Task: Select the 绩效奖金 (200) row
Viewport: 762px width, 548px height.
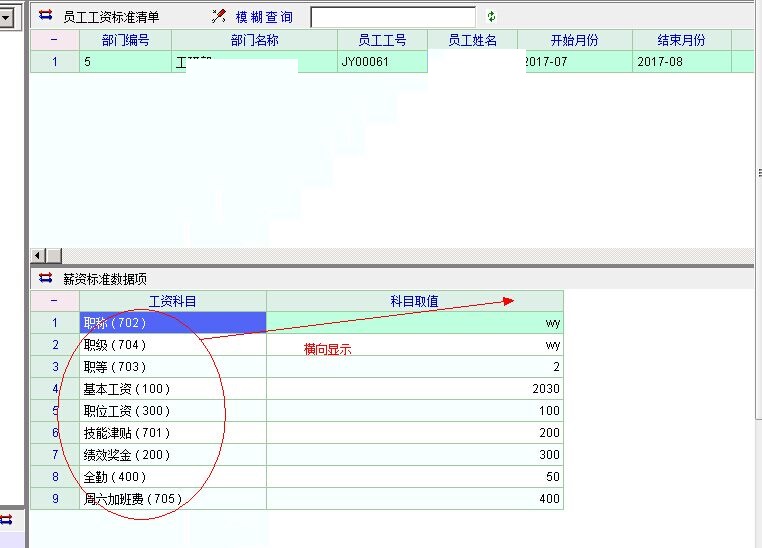Action: 172,455
